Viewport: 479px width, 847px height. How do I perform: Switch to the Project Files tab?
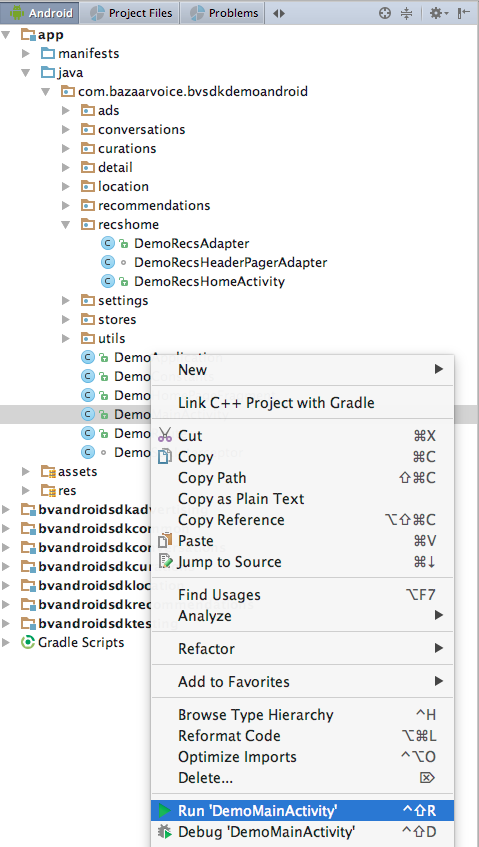pos(130,13)
